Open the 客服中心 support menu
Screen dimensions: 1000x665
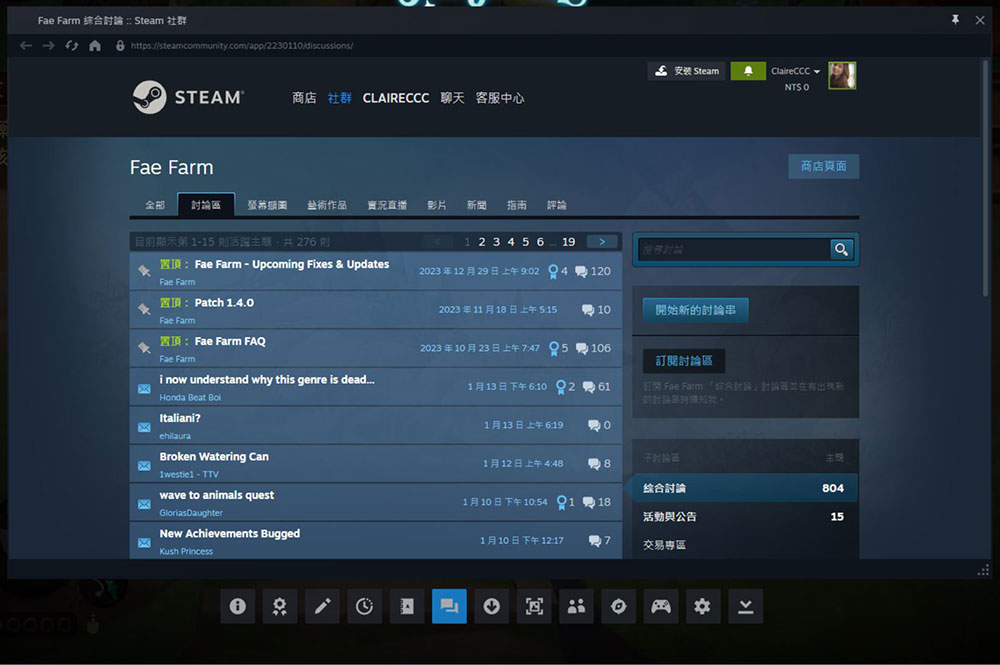pyautogui.click(x=500, y=98)
